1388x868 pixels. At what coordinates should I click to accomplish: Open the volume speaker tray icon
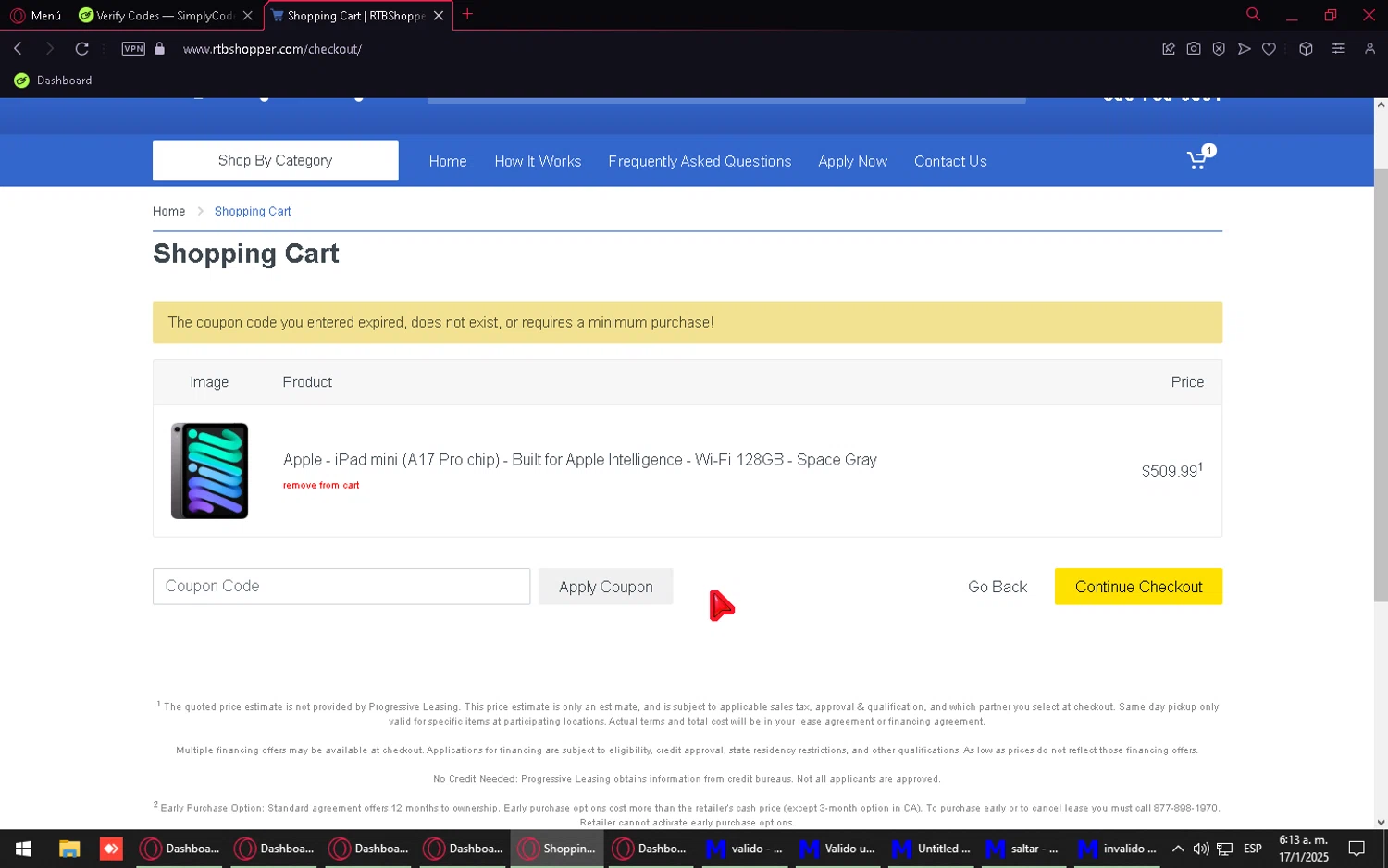pos(1201,849)
